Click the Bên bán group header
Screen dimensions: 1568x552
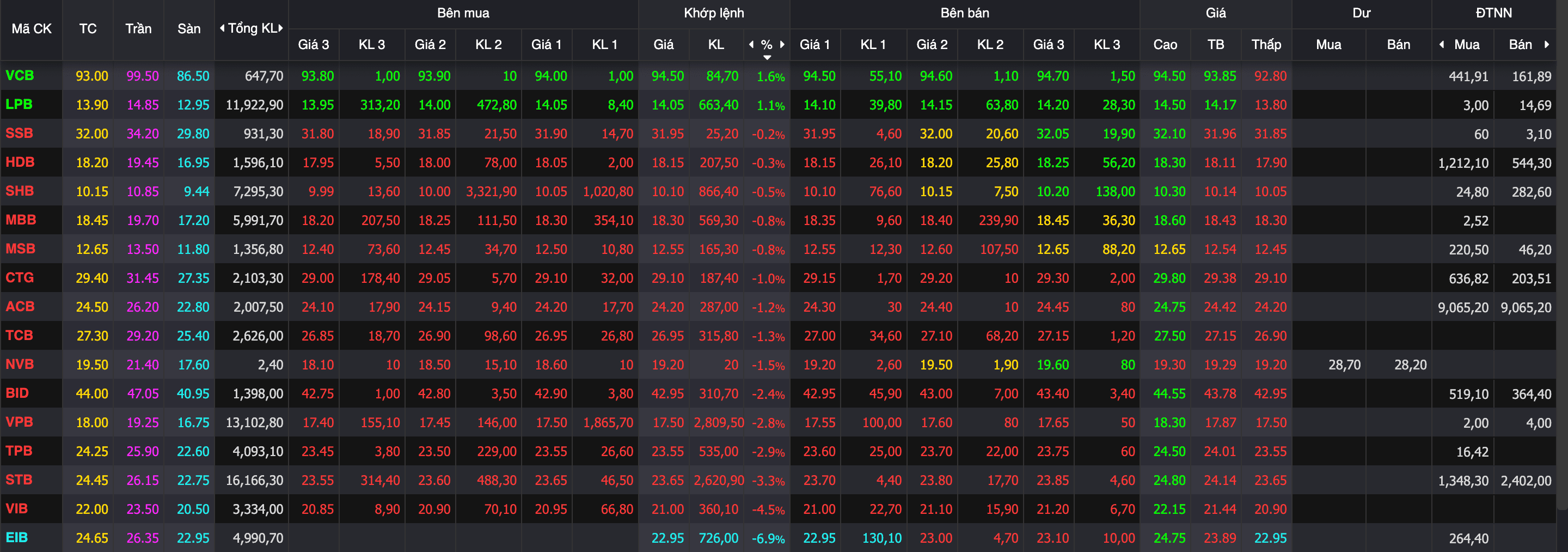click(964, 13)
